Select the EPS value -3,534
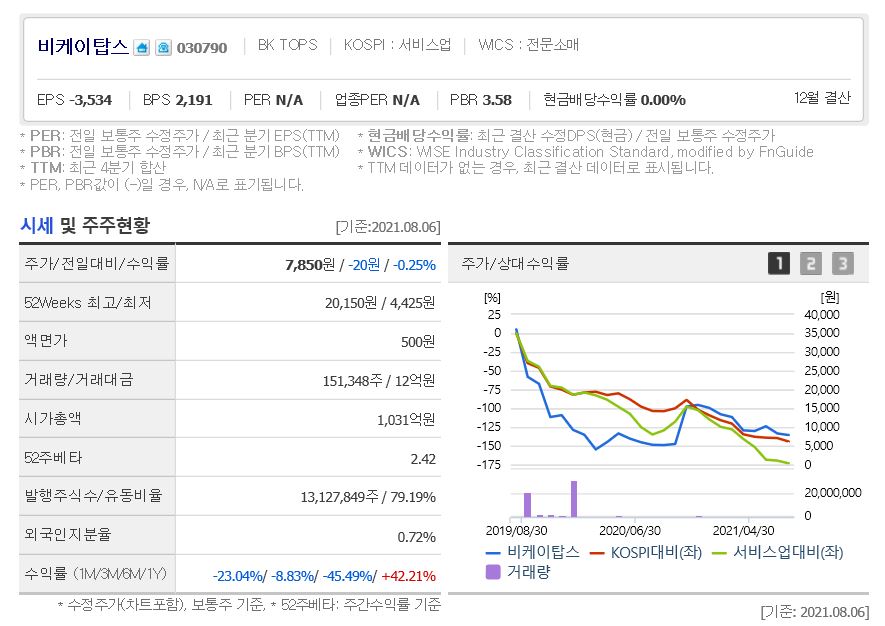 tap(91, 100)
